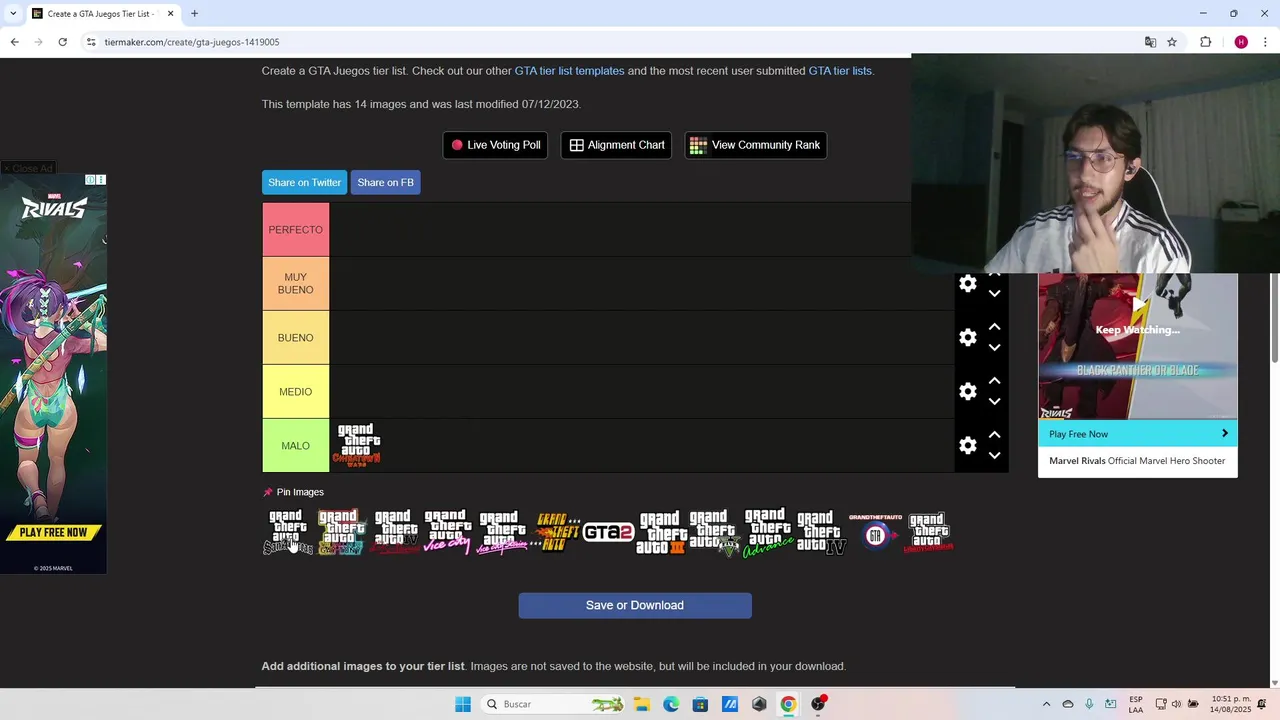Move MEDIO row up
This screenshot has width=1280, height=720.
(994, 381)
